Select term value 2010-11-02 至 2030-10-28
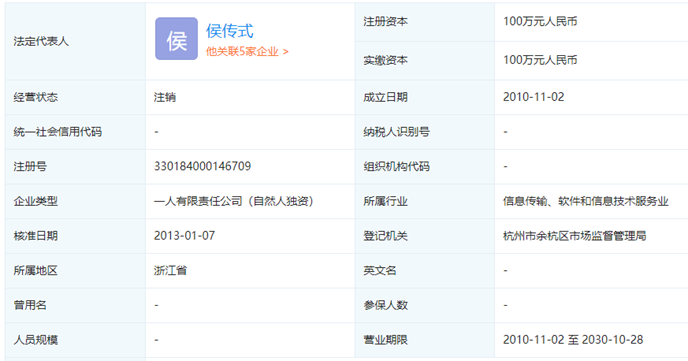The height and width of the screenshot is (361, 688). point(573,340)
